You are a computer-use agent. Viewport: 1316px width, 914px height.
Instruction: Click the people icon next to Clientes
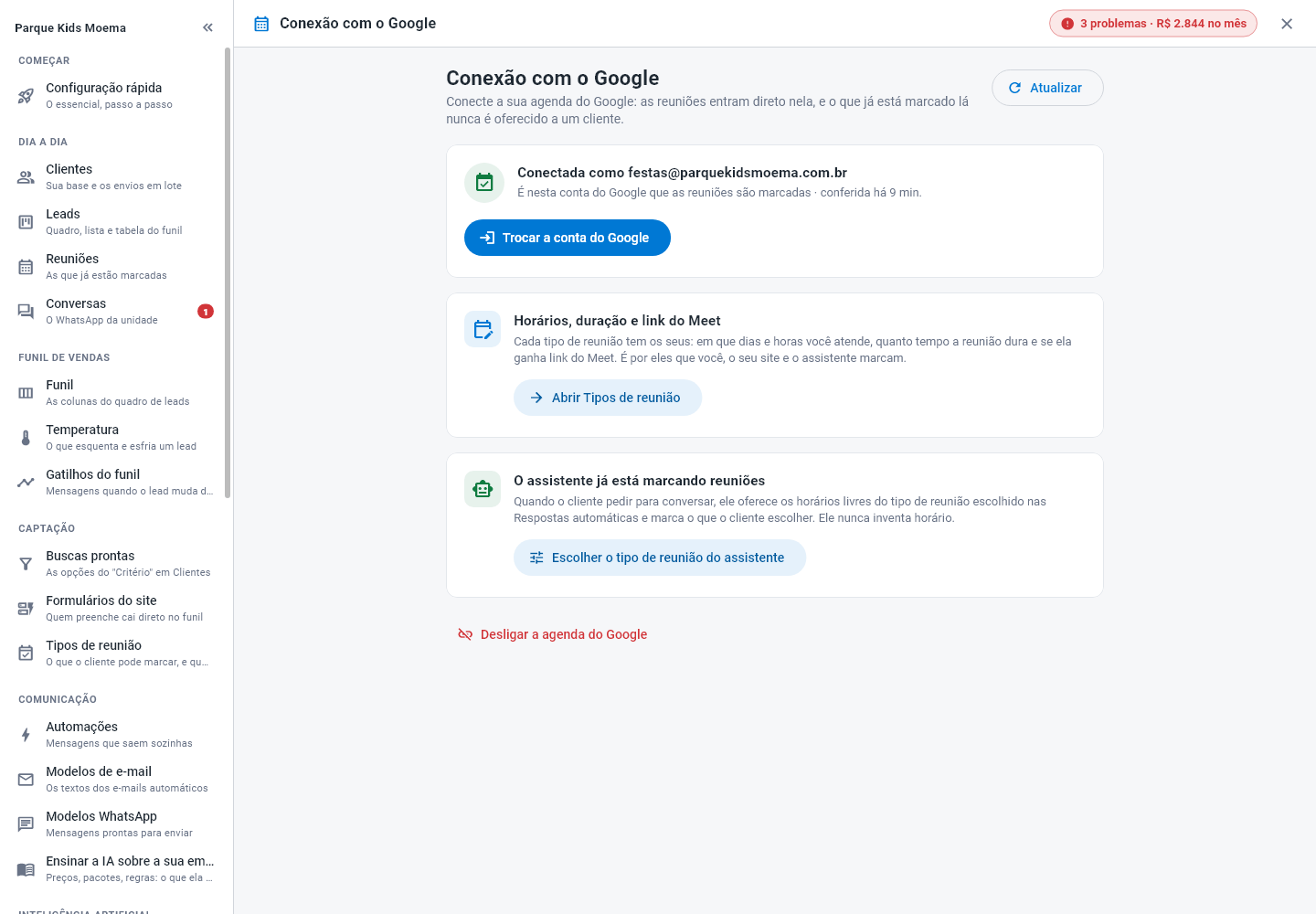pos(26,177)
